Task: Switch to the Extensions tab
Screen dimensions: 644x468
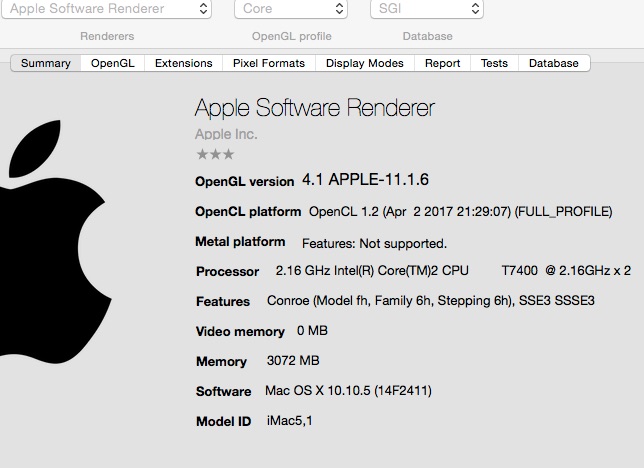Action: coord(184,63)
